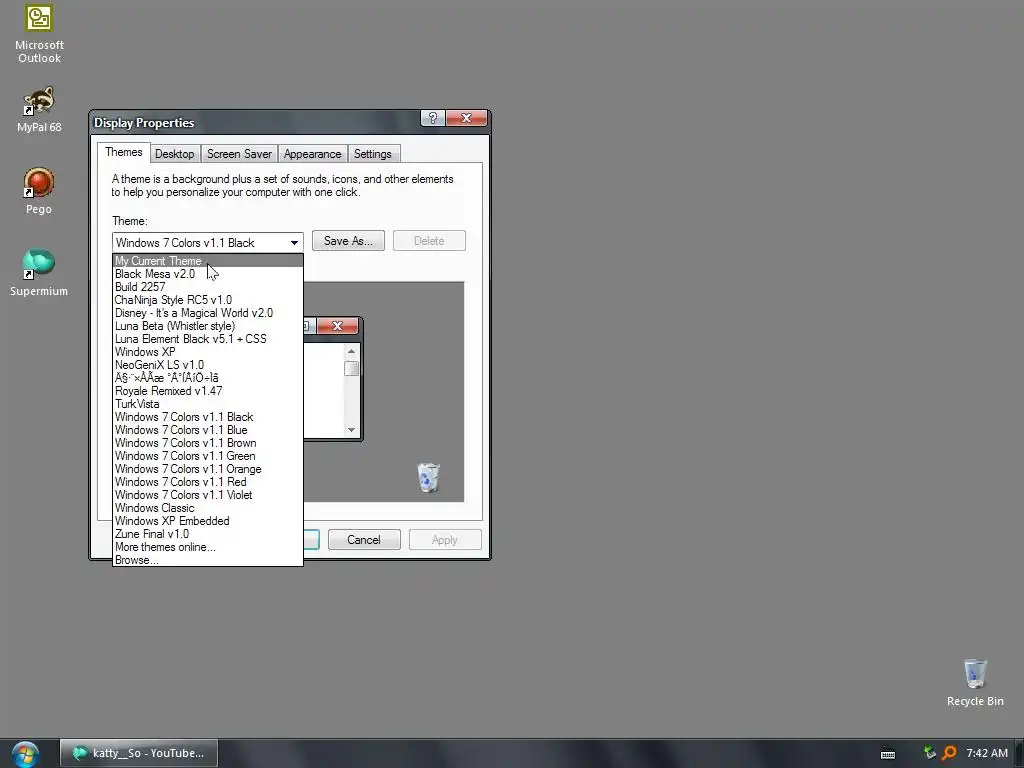This screenshot has width=1024, height=768.
Task: Switch to the Themes tab
Action: pos(123,152)
